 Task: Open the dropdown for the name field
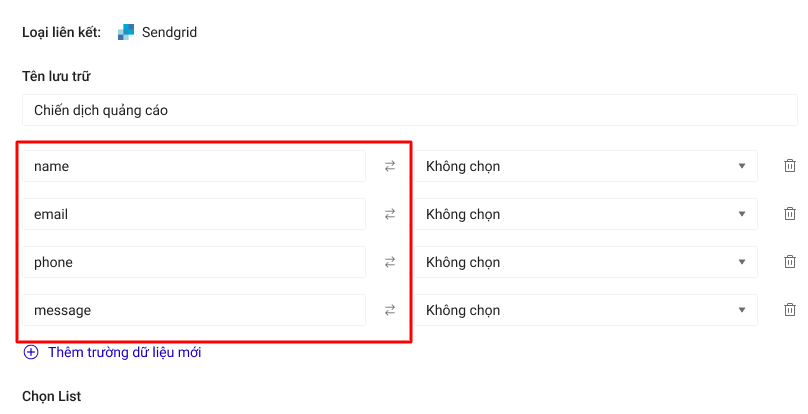tap(586, 166)
